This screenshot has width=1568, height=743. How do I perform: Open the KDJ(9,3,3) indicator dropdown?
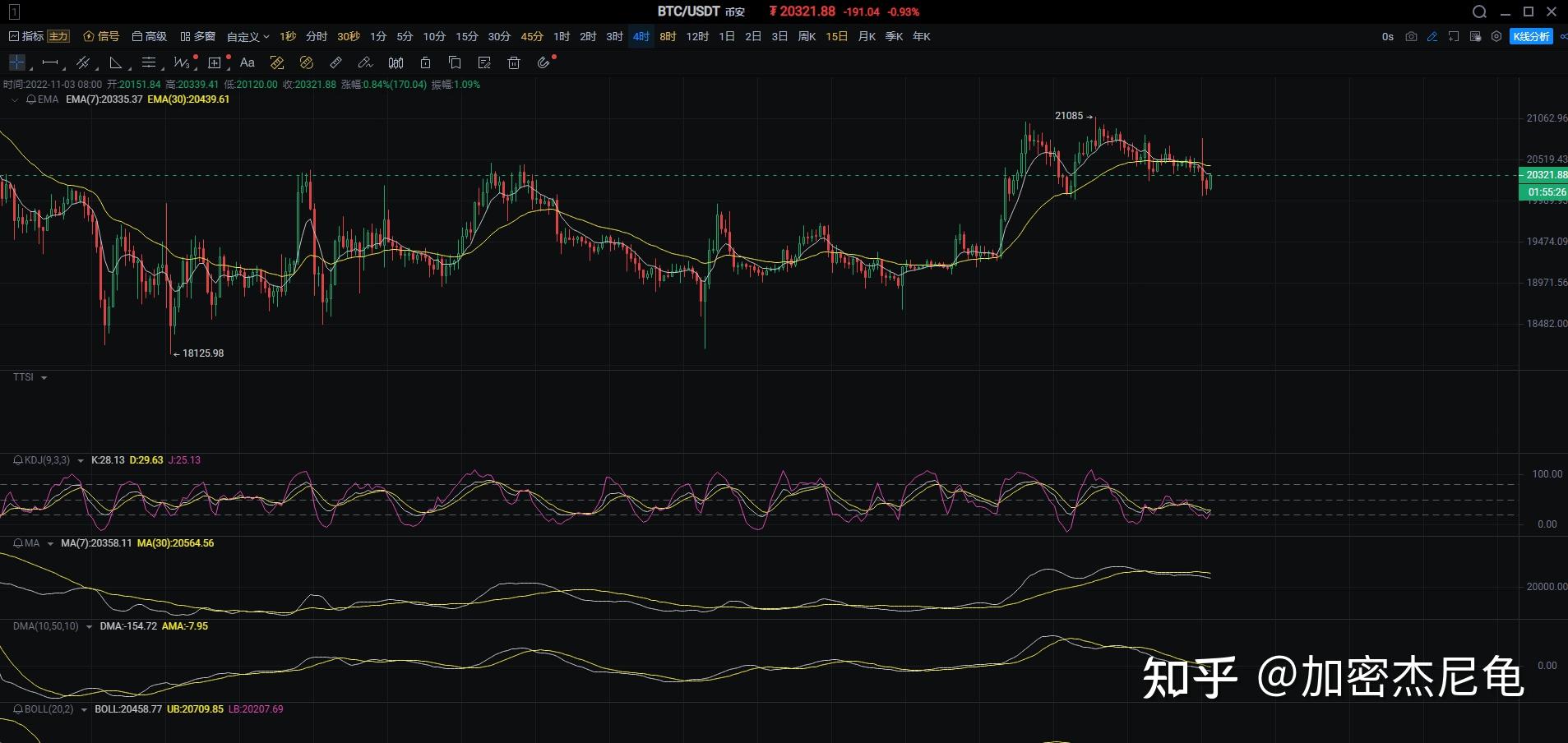click(80, 460)
